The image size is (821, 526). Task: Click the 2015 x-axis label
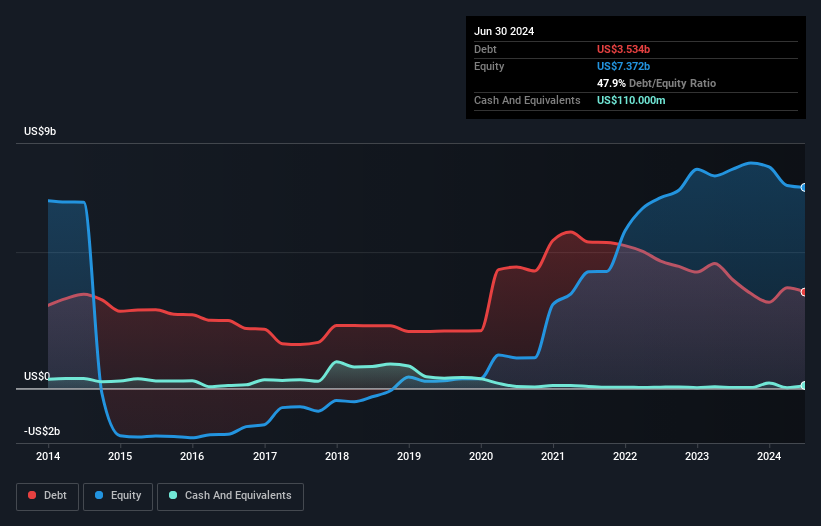120,456
